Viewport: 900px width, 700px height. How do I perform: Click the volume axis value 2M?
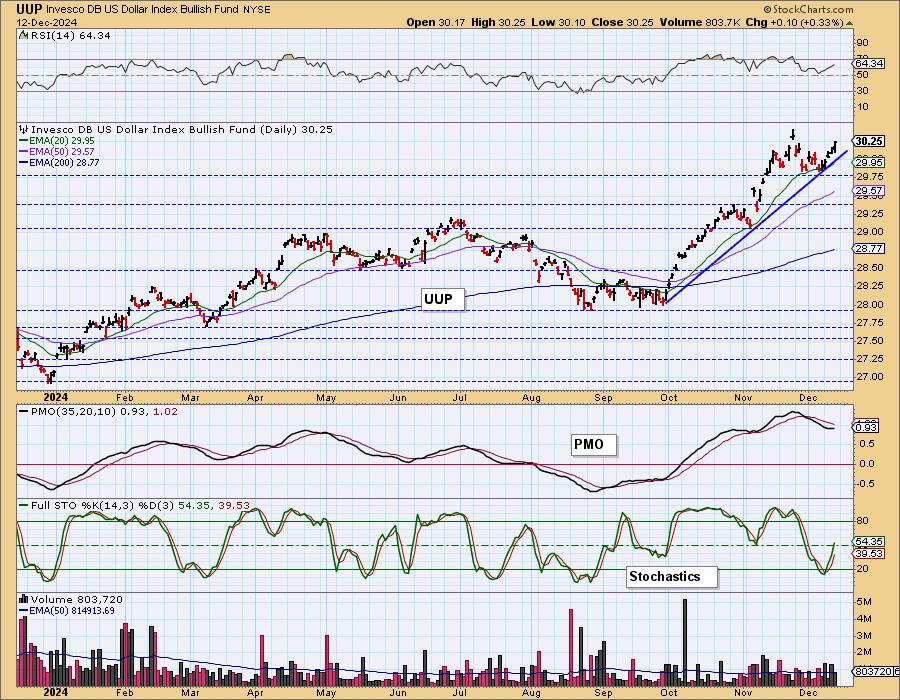click(x=864, y=652)
